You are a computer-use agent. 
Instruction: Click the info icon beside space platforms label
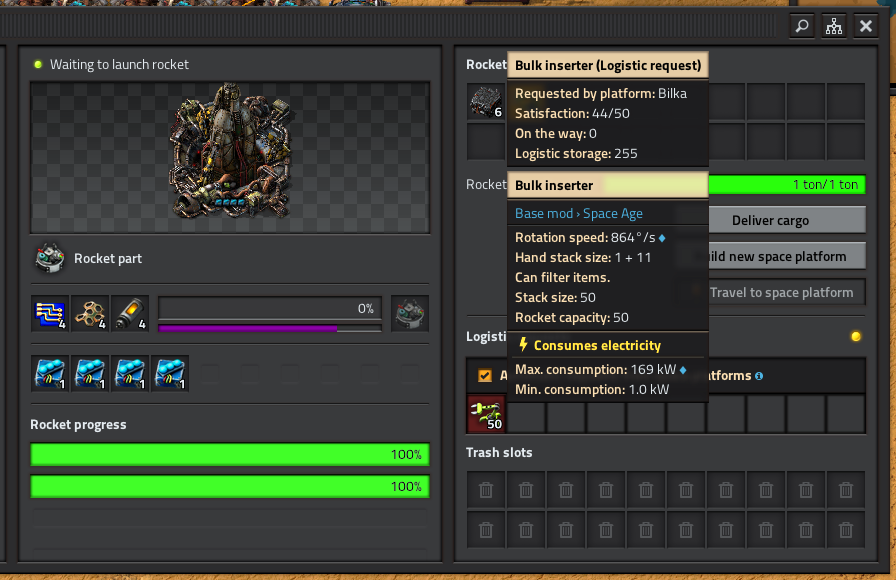pyautogui.click(x=759, y=376)
